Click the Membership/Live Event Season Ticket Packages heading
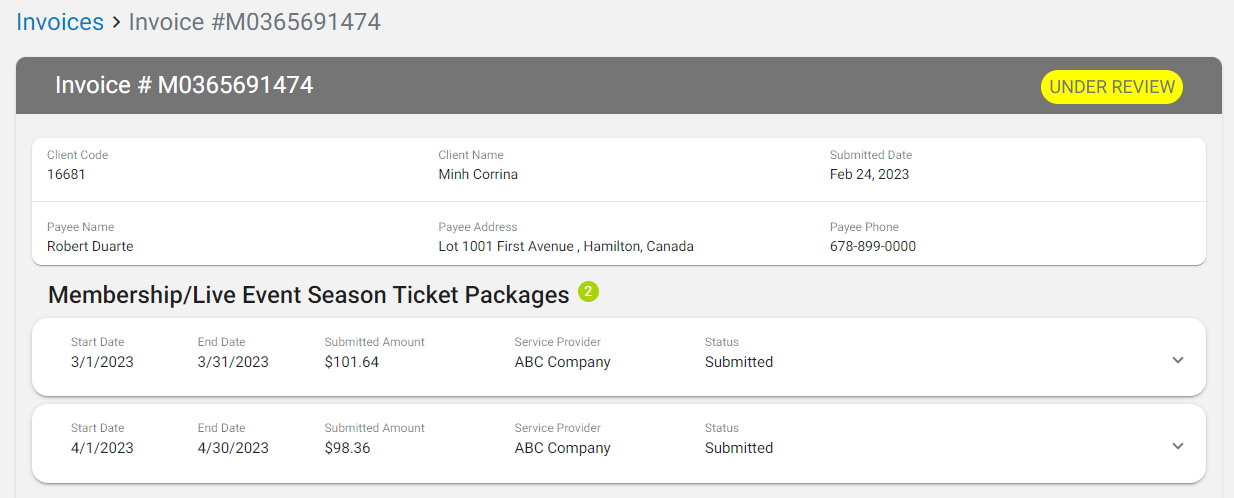Image resolution: width=1234 pixels, height=498 pixels. [309, 295]
